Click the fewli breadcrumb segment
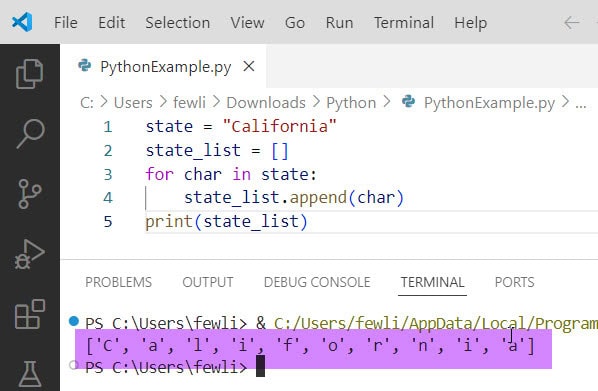The height and width of the screenshot is (391, 598). [x=189, y=103]
